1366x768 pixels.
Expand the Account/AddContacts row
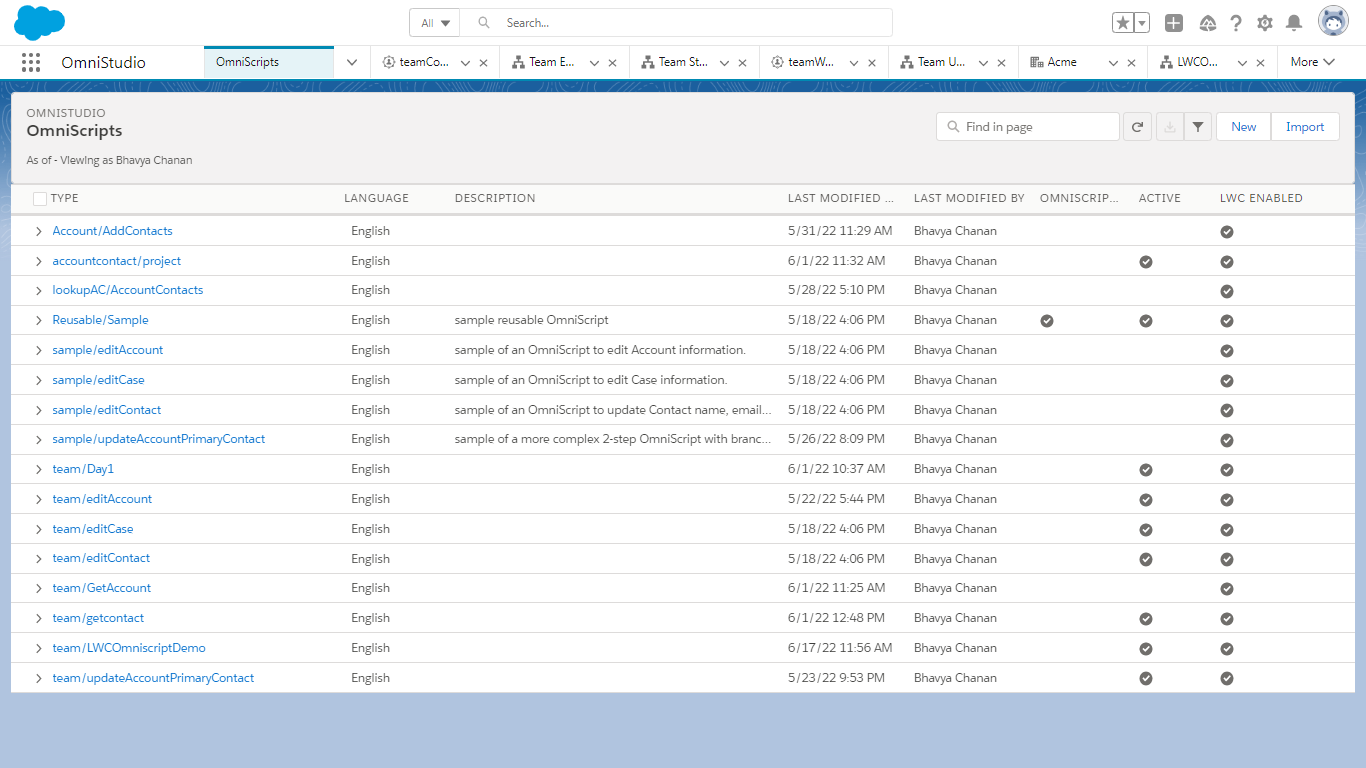[39, 231]
